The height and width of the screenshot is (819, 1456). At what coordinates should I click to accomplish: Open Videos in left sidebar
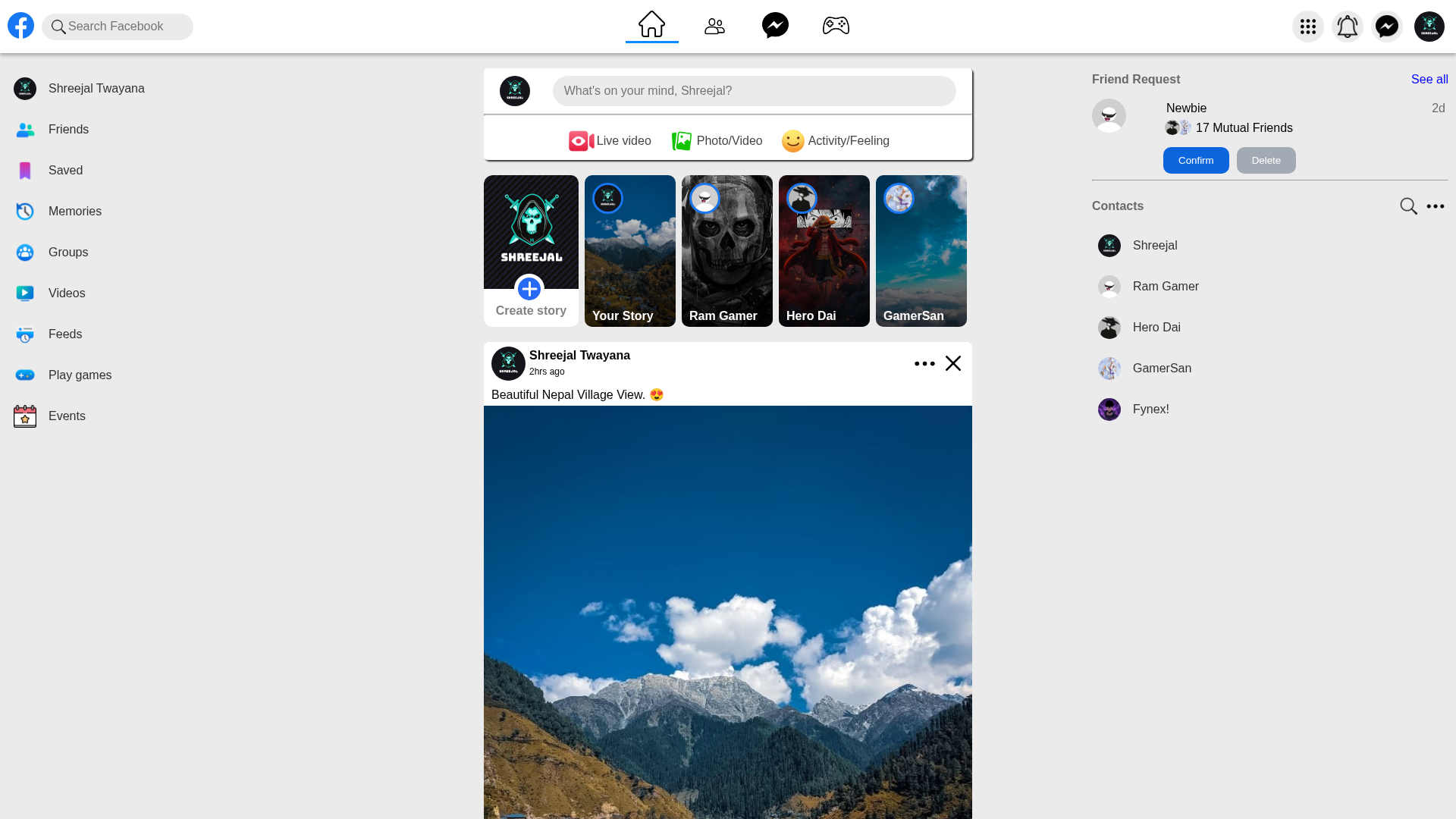point(49,293)
